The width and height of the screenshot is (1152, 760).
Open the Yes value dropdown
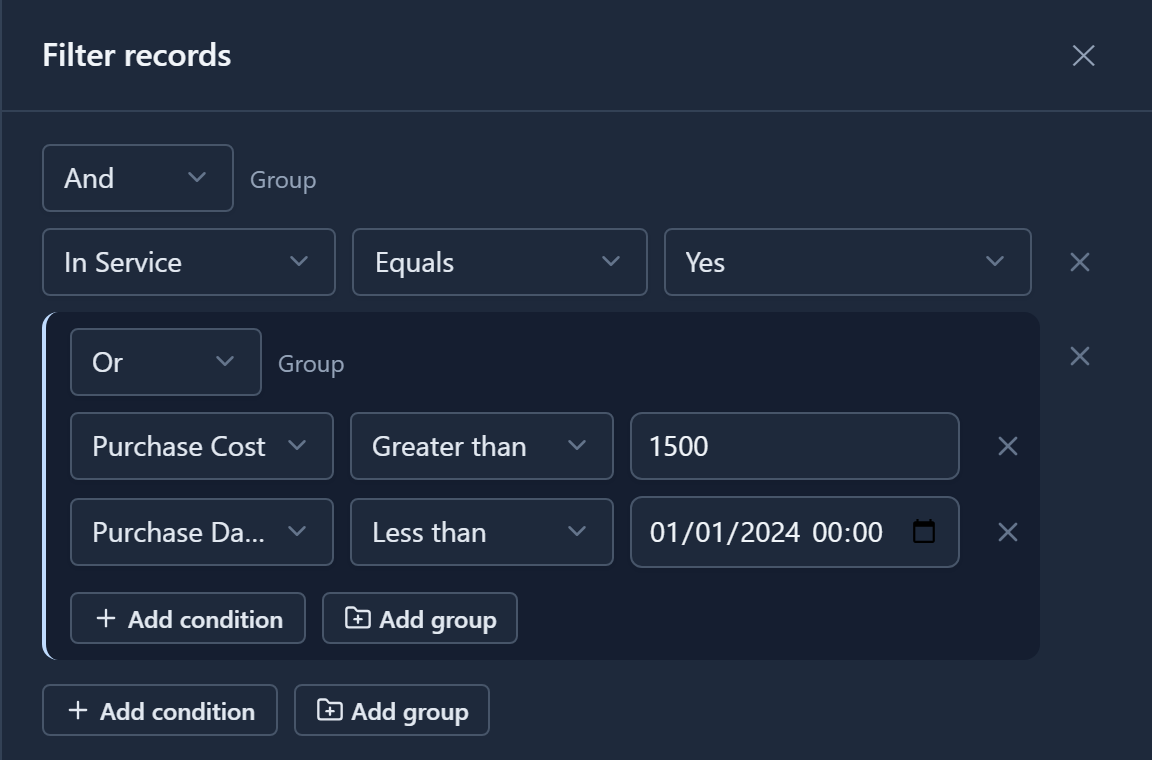point(848,262)
